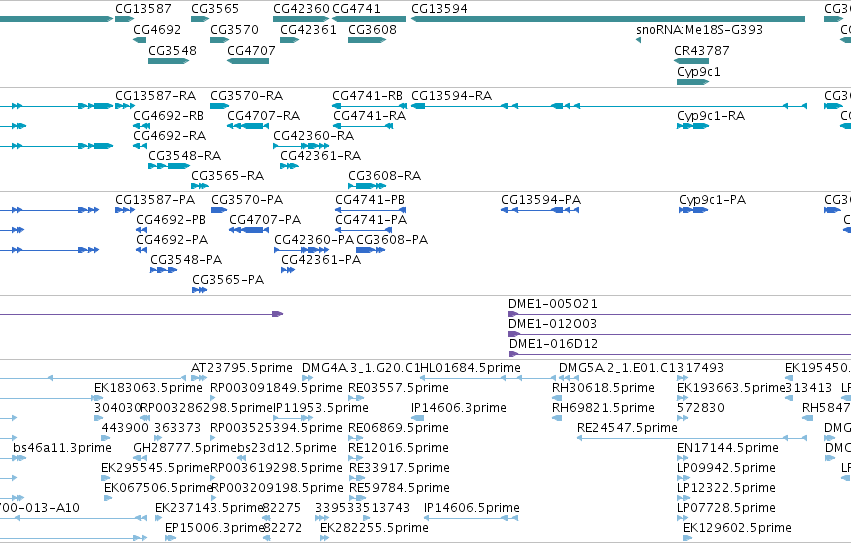Select the Cyp9c1 gene bar

click(693, 82)
